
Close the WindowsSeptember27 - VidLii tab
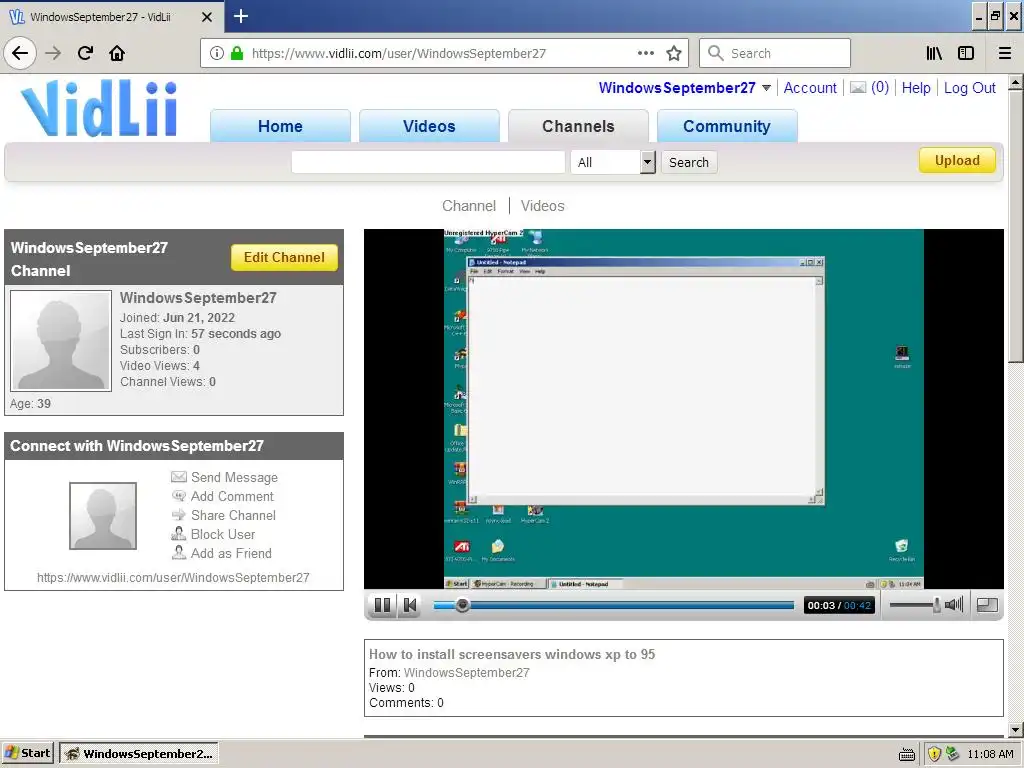[206, 17]
